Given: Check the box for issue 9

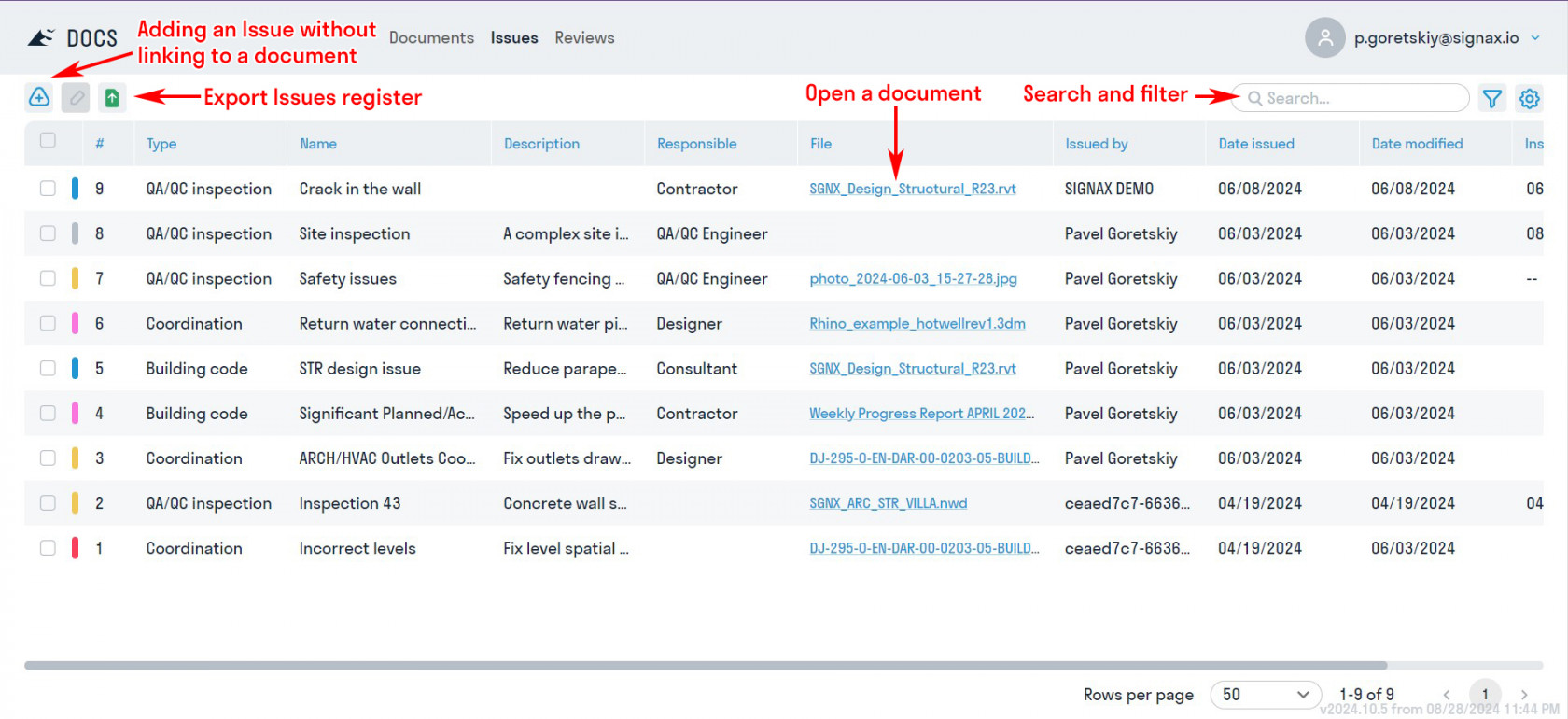Looking at the screenshot, I should (x=48, y=189).
